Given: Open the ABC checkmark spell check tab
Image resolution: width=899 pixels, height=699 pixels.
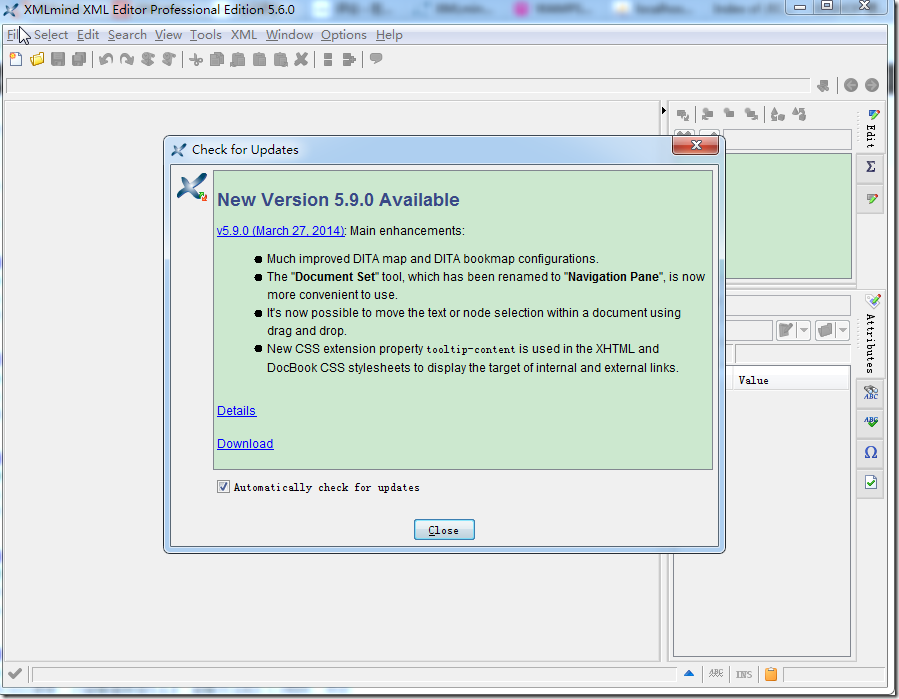Looking at the screenshot, I should click(871, 422).
